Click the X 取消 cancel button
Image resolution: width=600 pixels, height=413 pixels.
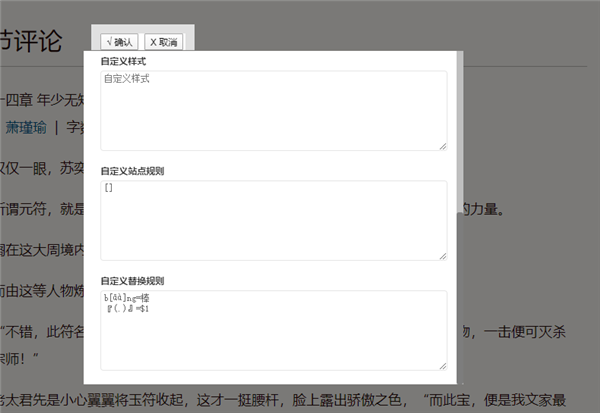163,42
